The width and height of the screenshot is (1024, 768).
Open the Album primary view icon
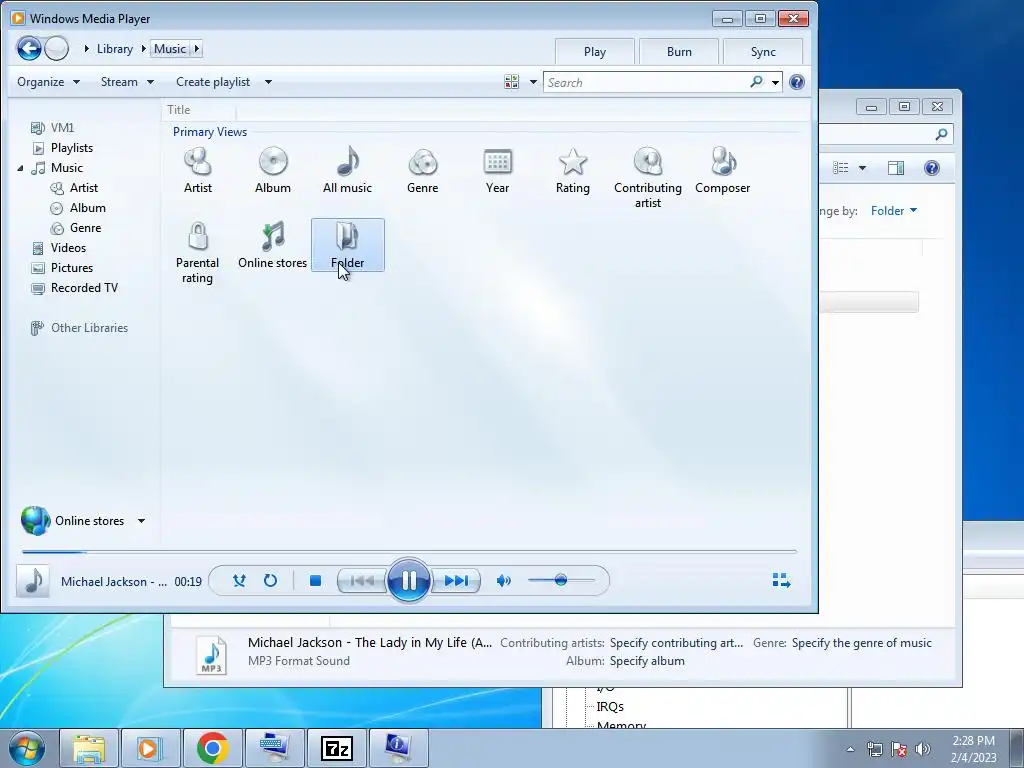point(273,170)
